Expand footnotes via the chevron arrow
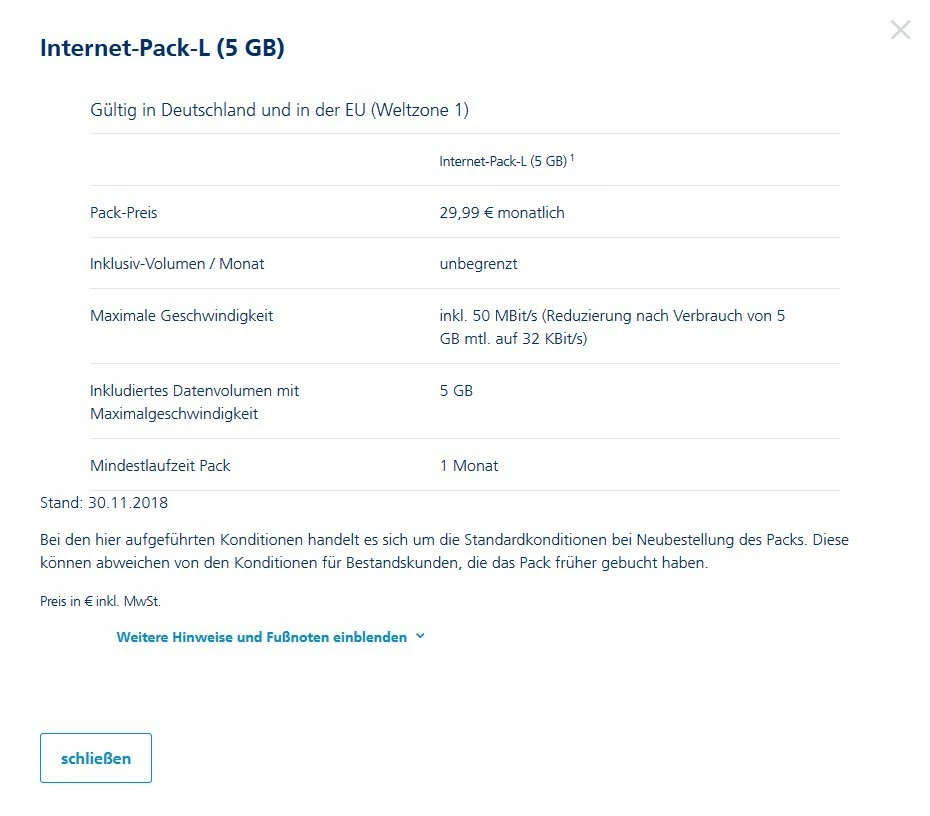930x816 pixels. point(420,636)
